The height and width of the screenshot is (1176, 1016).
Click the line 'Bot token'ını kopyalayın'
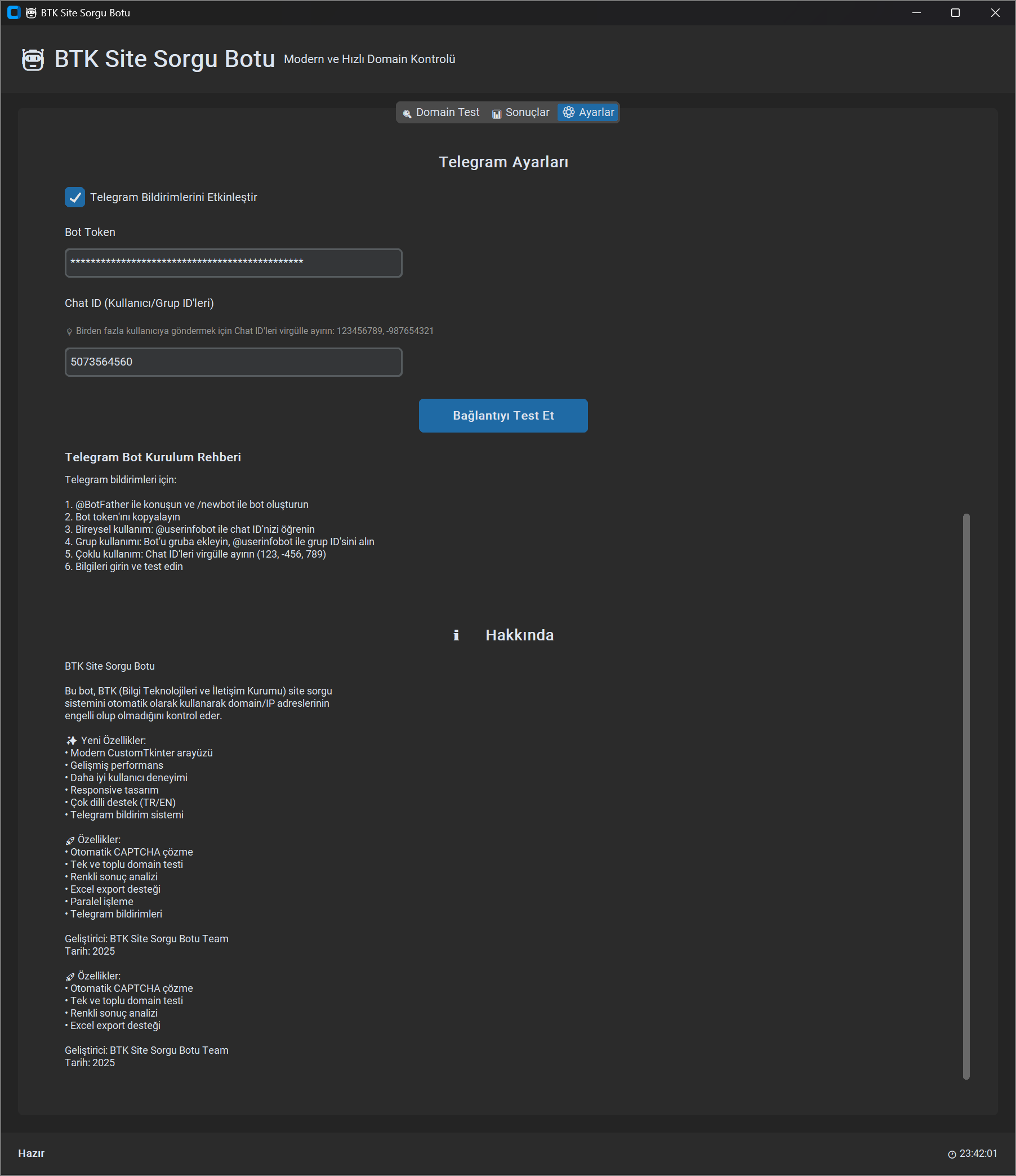pos(122,517)
